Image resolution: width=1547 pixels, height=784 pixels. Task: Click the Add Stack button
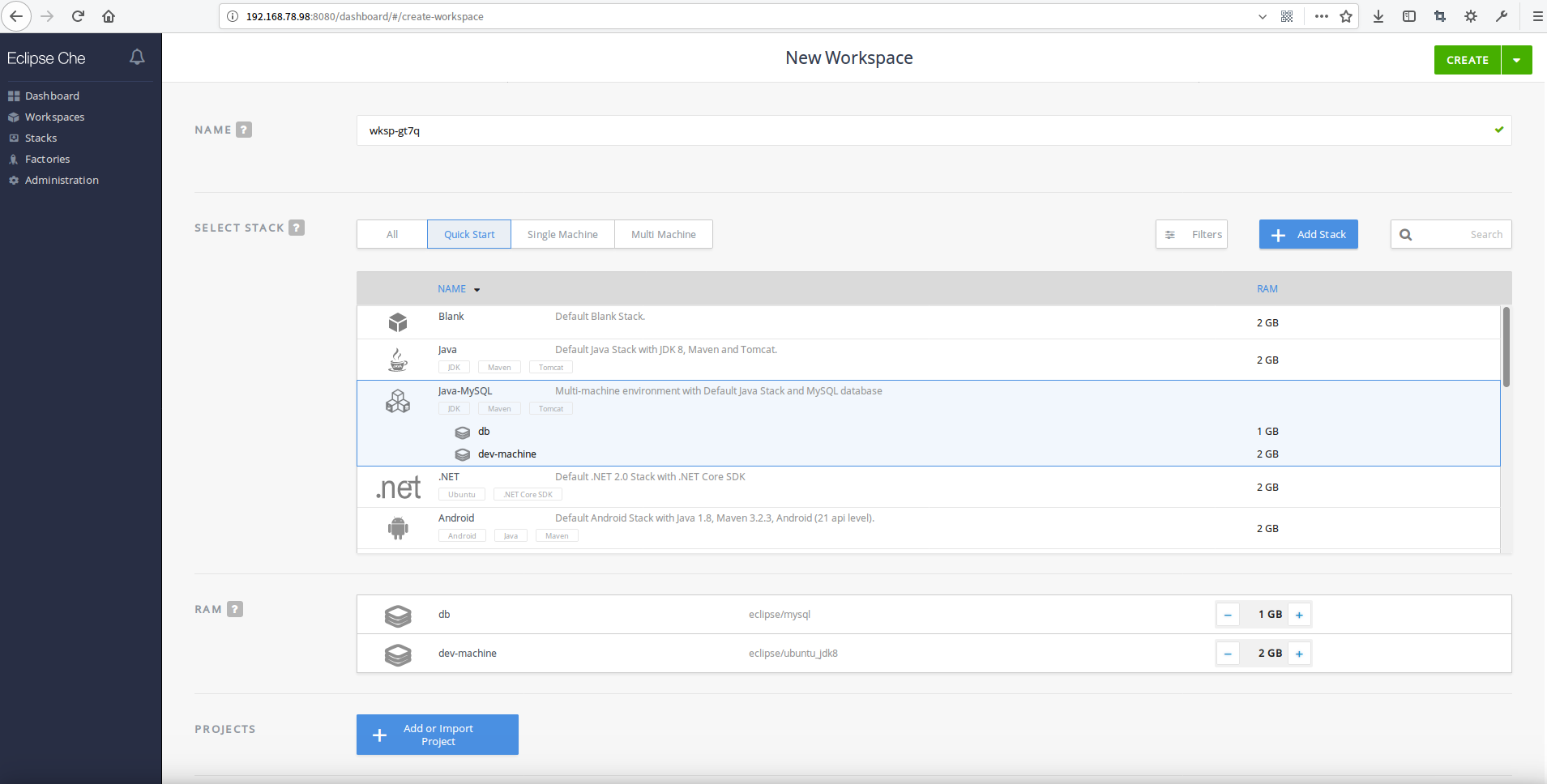tap(1309, 234)
